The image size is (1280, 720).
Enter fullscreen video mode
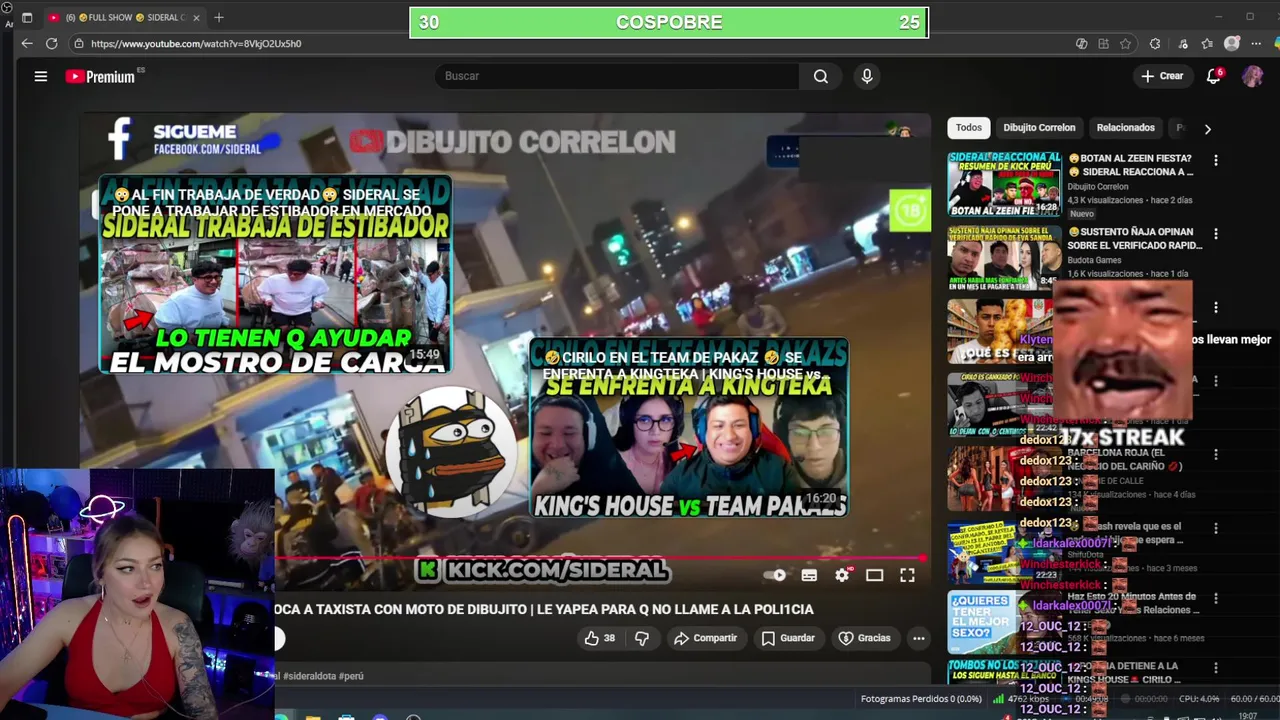pos(907,575)
